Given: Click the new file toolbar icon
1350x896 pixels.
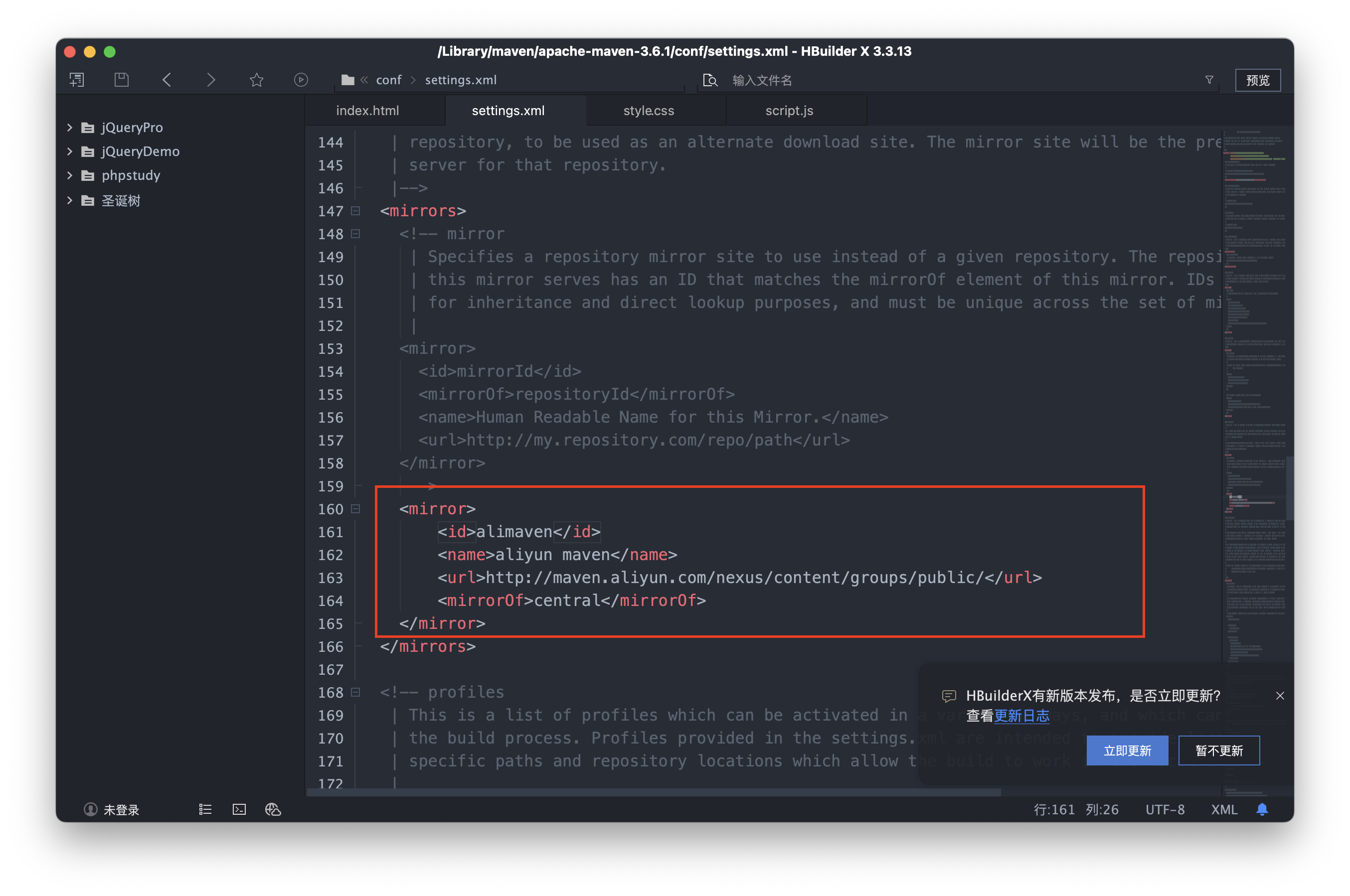Looking at the screenshot, I should pyautogui.click(x=77, y=80).
